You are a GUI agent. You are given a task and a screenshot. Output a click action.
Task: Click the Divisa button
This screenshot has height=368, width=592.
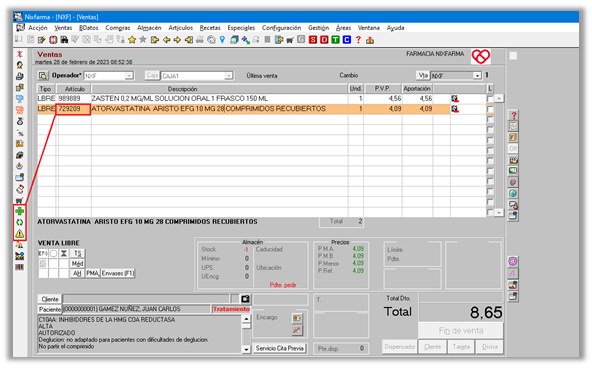pos(489,346)
